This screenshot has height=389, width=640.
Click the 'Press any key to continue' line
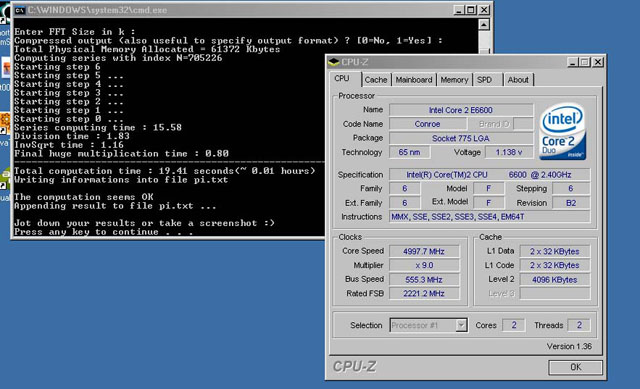click(103, 232)
